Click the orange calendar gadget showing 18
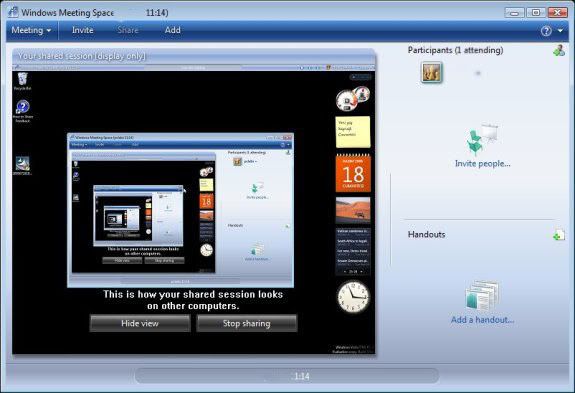 click(x=353, y=173)
